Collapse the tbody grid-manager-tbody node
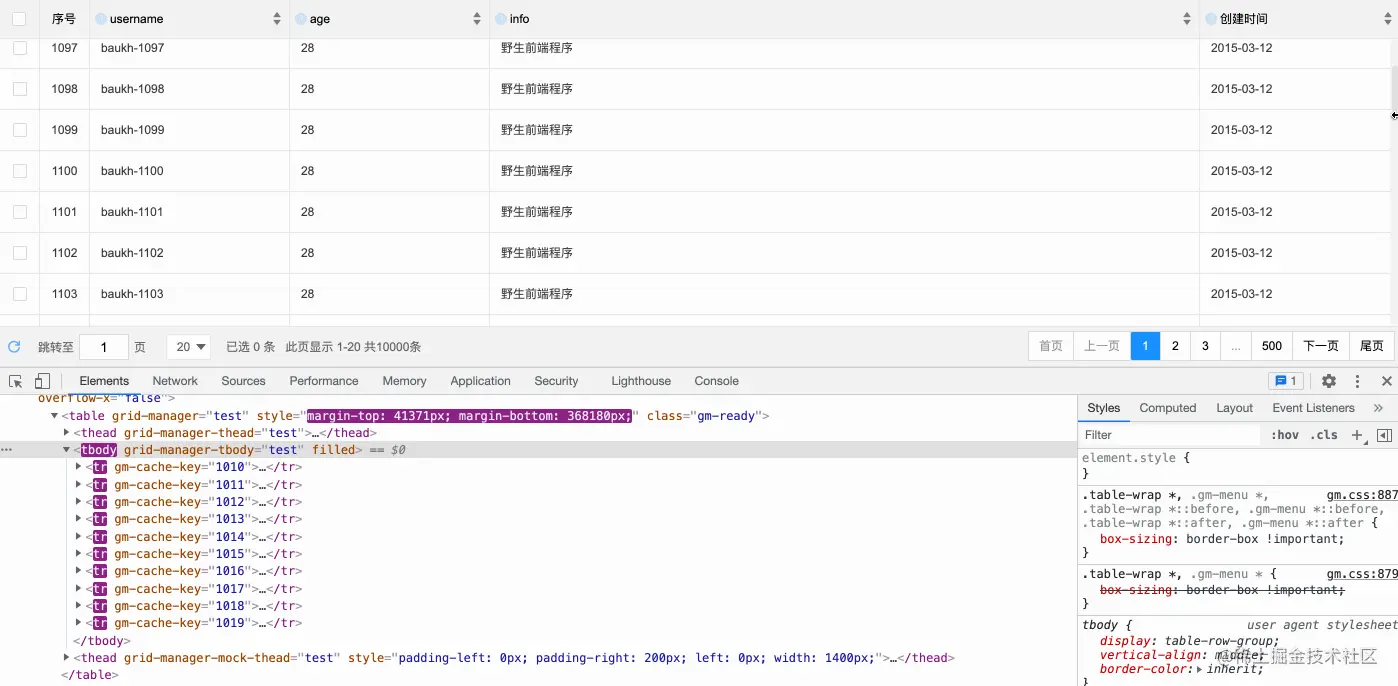Image resolution: width=1398 pixels, height=686 pixels. pyautogui.click(x=67, y=450)
